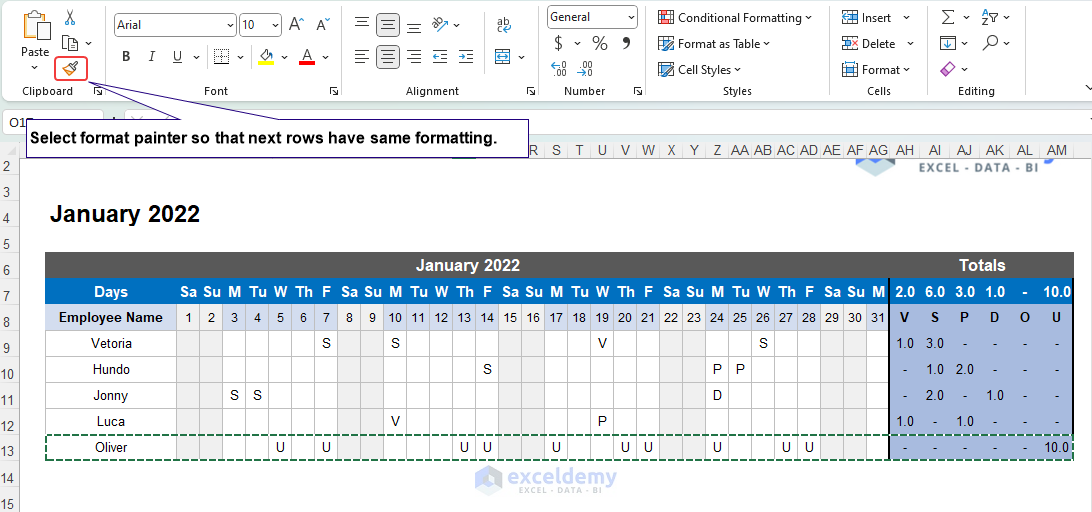Viewport: 1092px width, 512px height.
Task: Apply red Font Color A
Action: point(307,56)
